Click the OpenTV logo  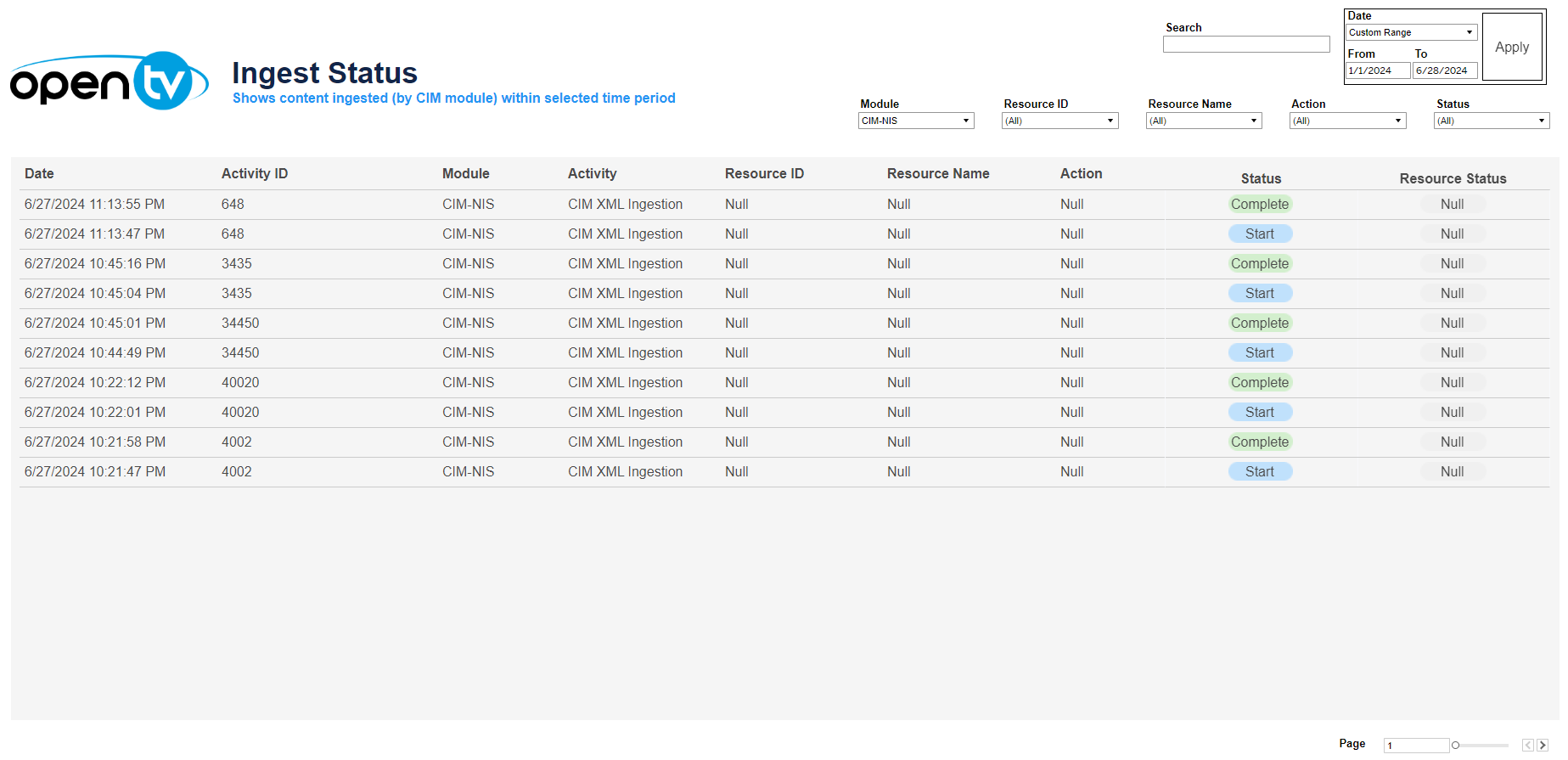[x=109, y=82]
